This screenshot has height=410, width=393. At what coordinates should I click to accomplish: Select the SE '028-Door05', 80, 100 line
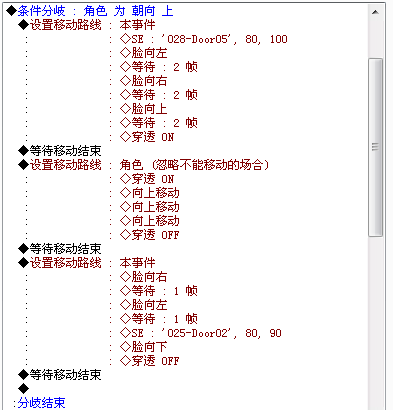click(204, 39)
